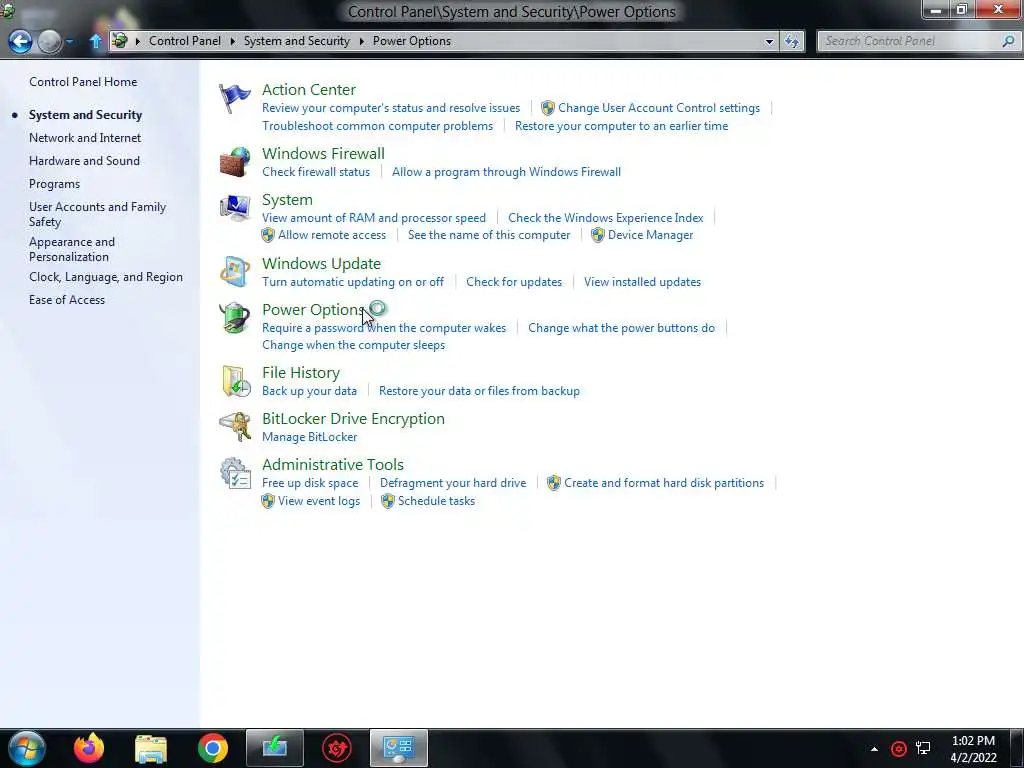Click the Windows Update icon
Viewport: 1024px width, 768px height.
(234, 272)
